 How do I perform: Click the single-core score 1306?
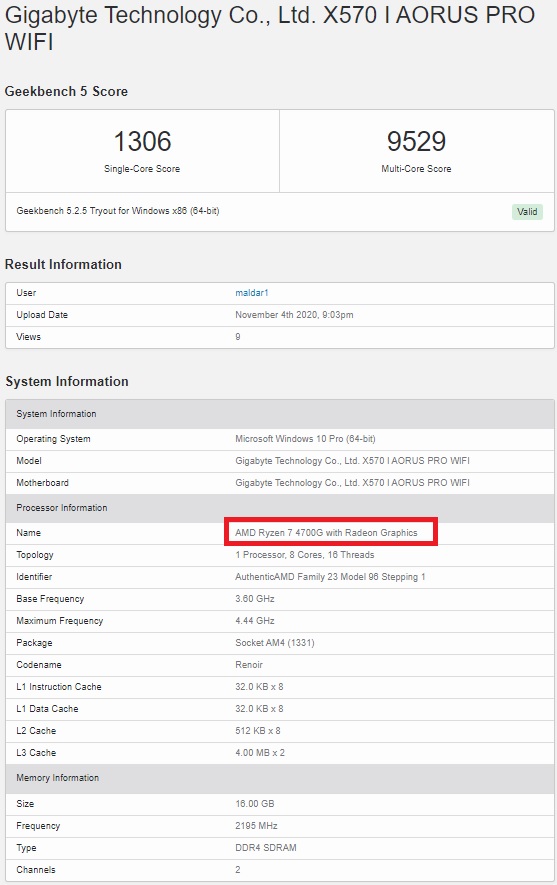coord(142,141)
